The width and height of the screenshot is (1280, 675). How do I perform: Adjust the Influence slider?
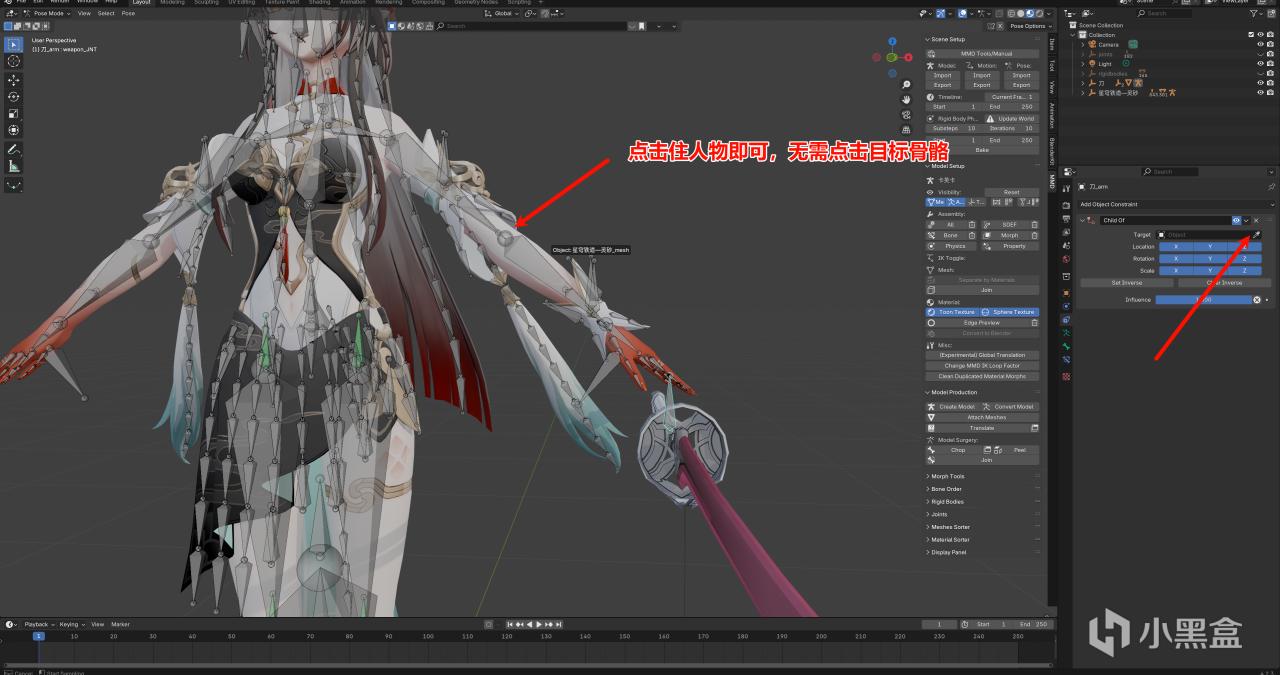[1205, 299]
